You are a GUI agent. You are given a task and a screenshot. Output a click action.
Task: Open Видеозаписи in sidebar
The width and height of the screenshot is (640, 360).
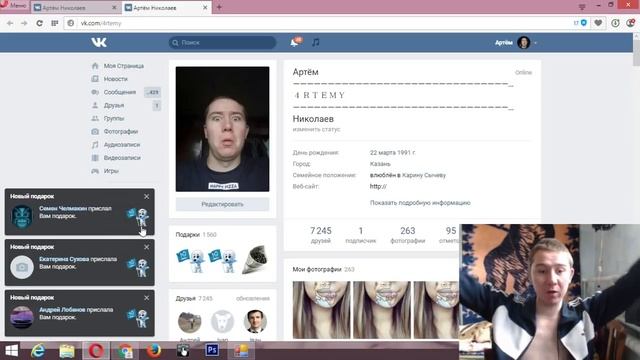[x=122, y=158]
